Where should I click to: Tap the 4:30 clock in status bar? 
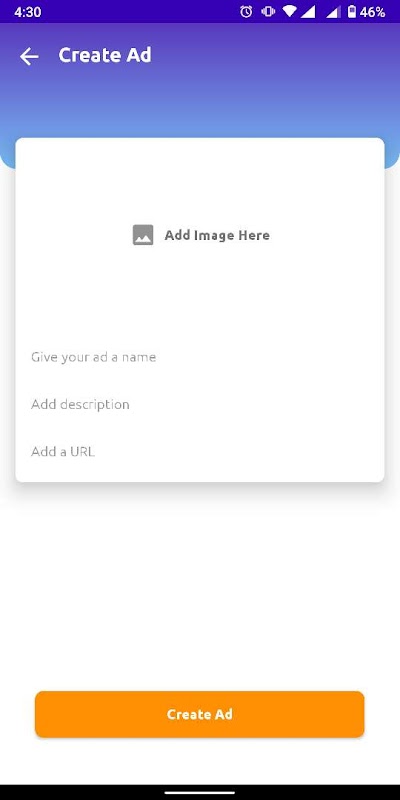click(28, 12)
